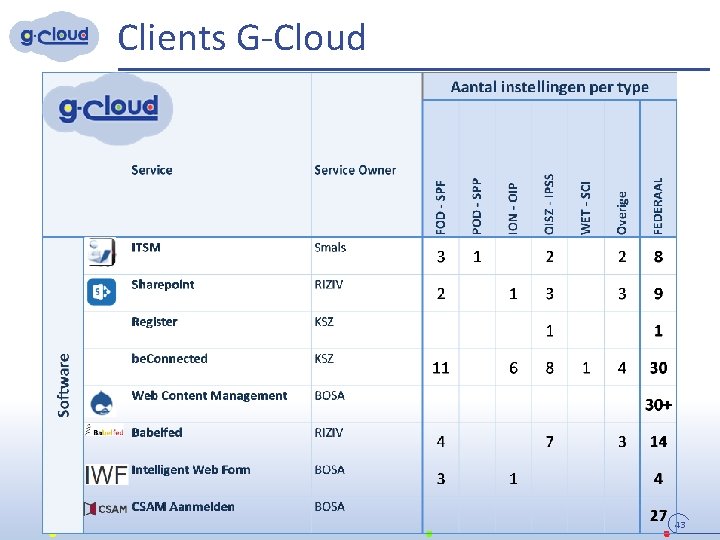Click the Smals owner cell
The height and width of the screenshot is (540, 720).
pos(330,248)
